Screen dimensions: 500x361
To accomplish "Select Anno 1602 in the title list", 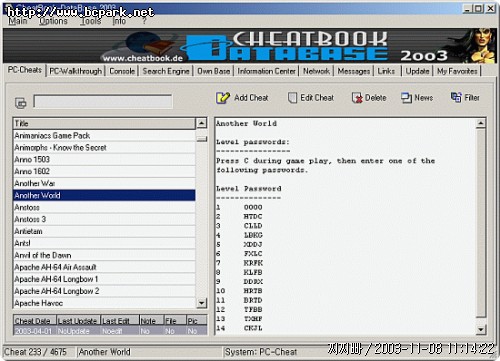I will click(104, 172).
